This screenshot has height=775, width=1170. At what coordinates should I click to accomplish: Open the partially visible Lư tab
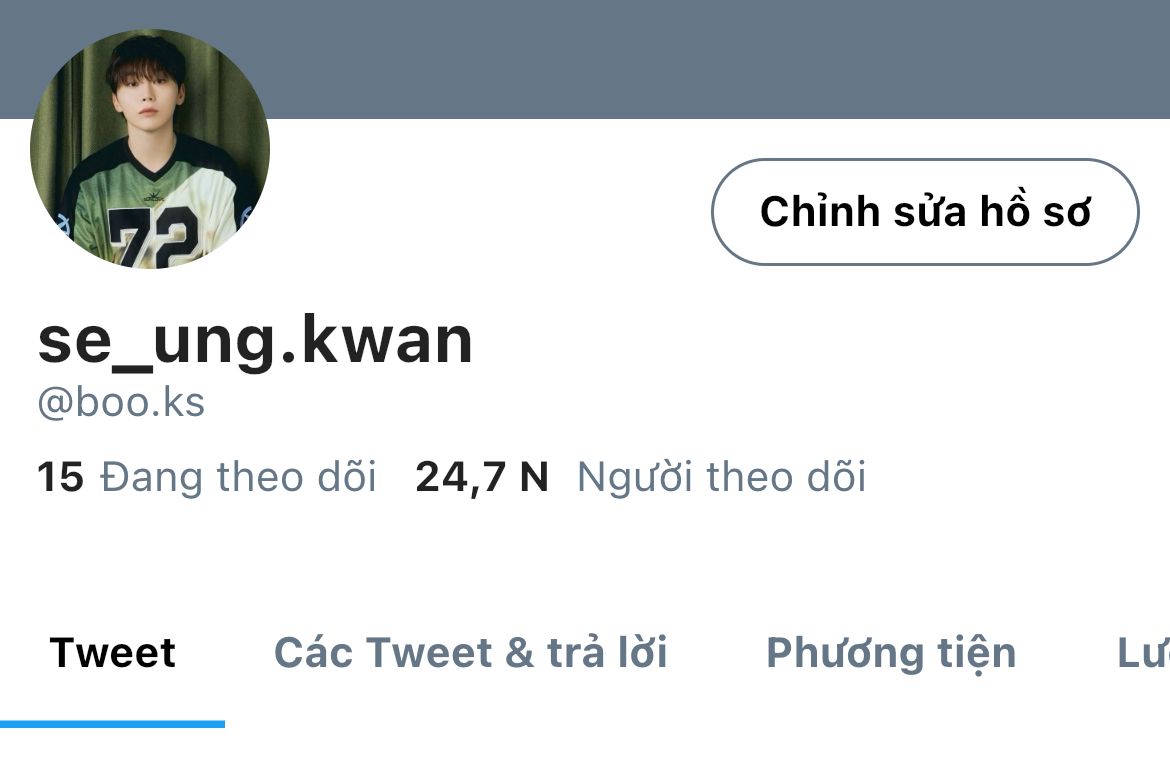tap(1143, 653)
